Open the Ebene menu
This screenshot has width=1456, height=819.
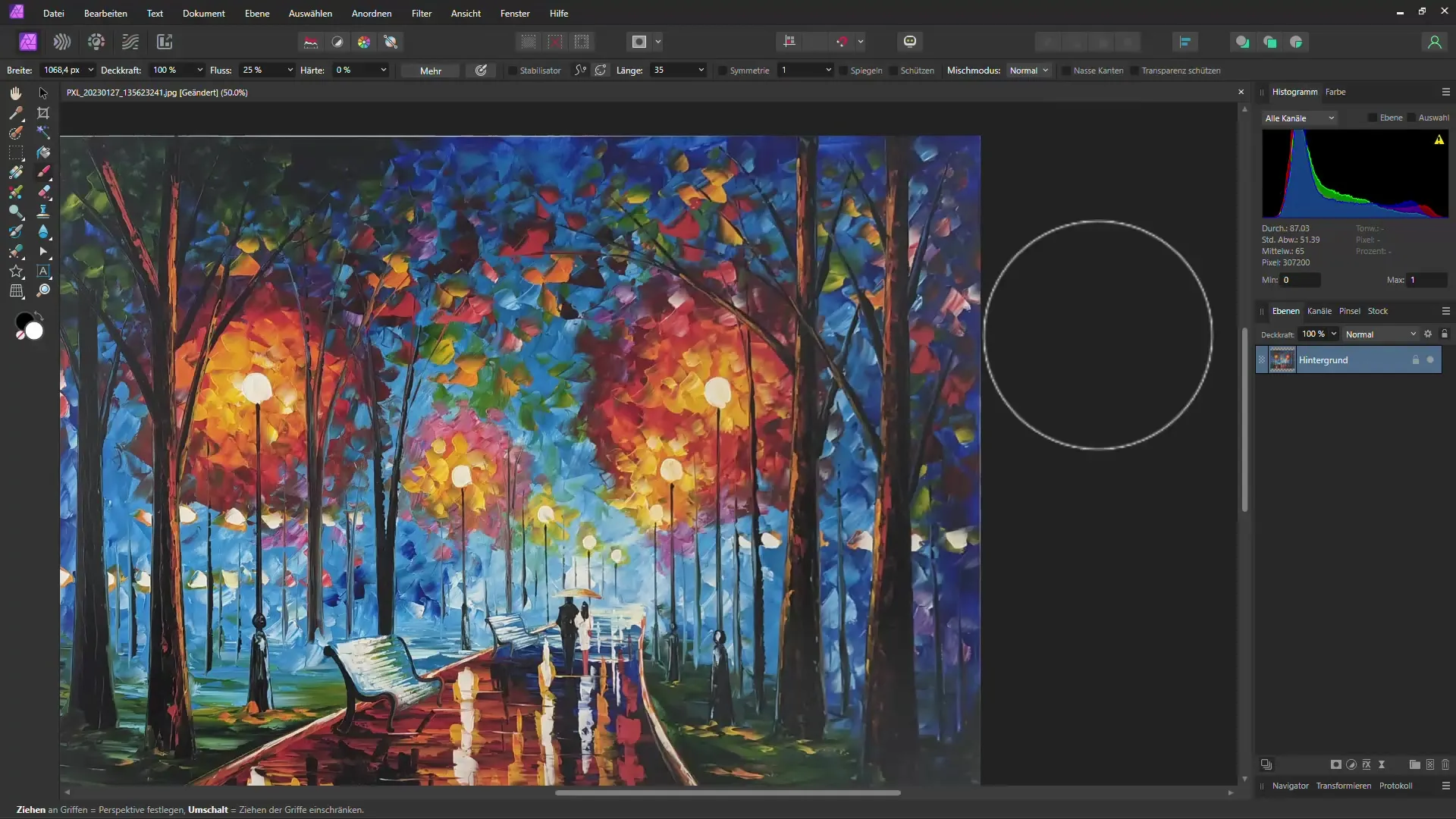click(257, 13)
